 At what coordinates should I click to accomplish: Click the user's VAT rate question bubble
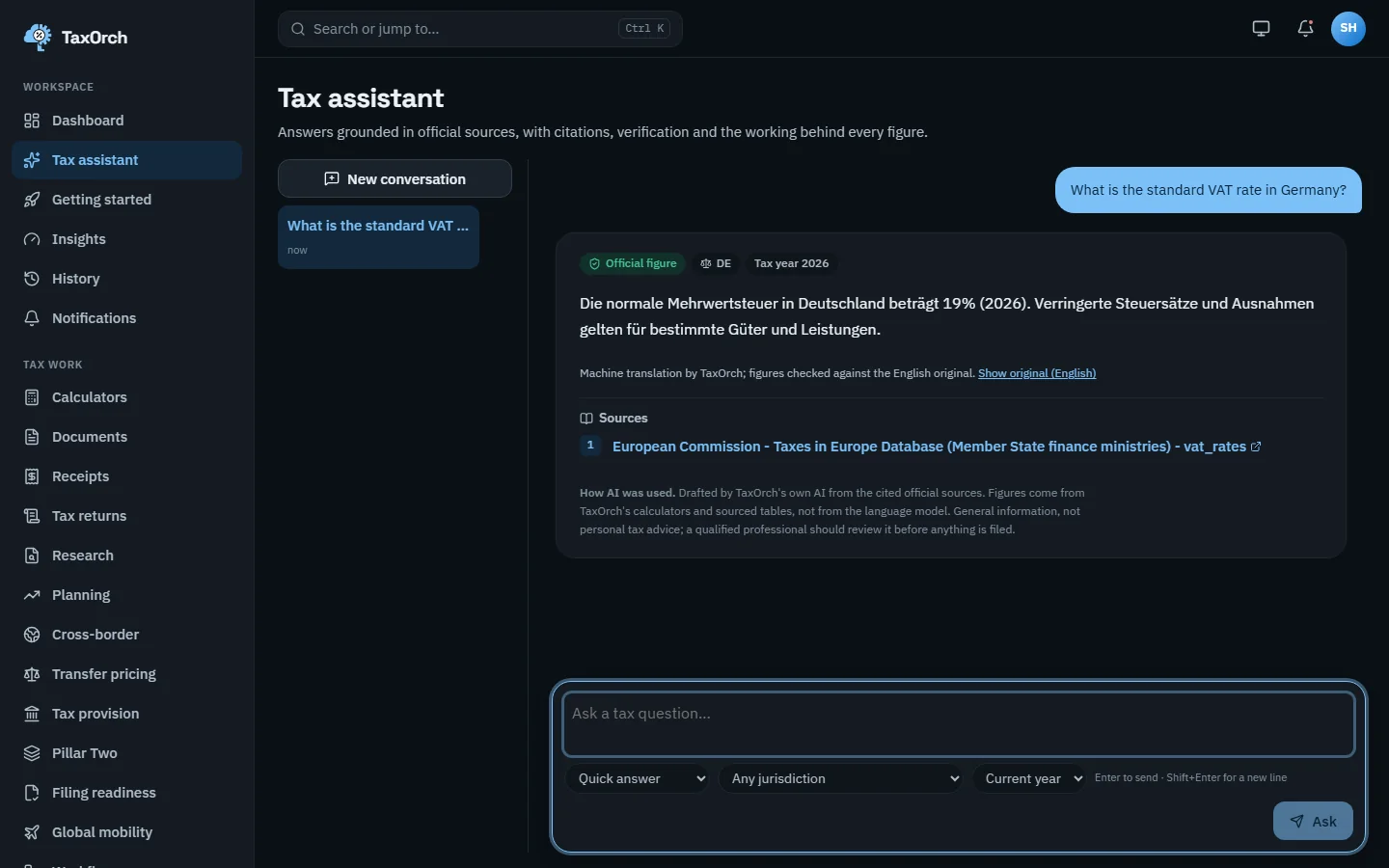click(1209, 190)
